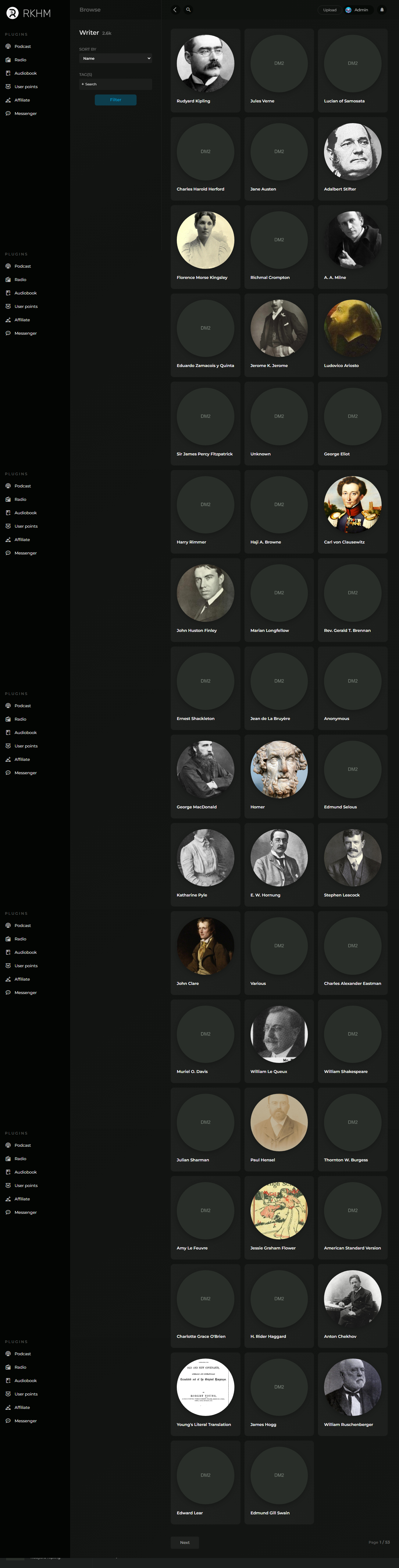Click the Admin avatar icon

coord(348,10)
